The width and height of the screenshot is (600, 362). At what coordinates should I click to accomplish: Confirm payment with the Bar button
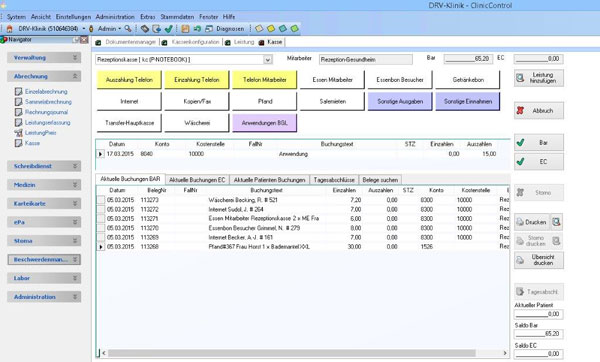[x=538, y=142]
